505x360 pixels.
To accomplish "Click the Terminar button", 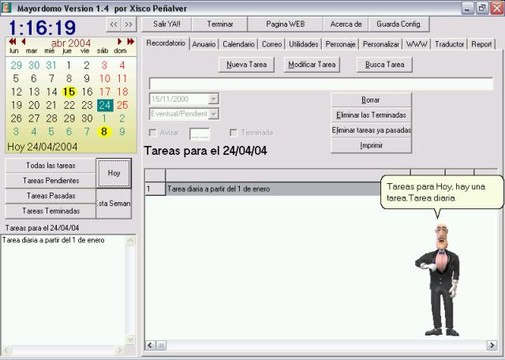I will [x=220, y=24].
